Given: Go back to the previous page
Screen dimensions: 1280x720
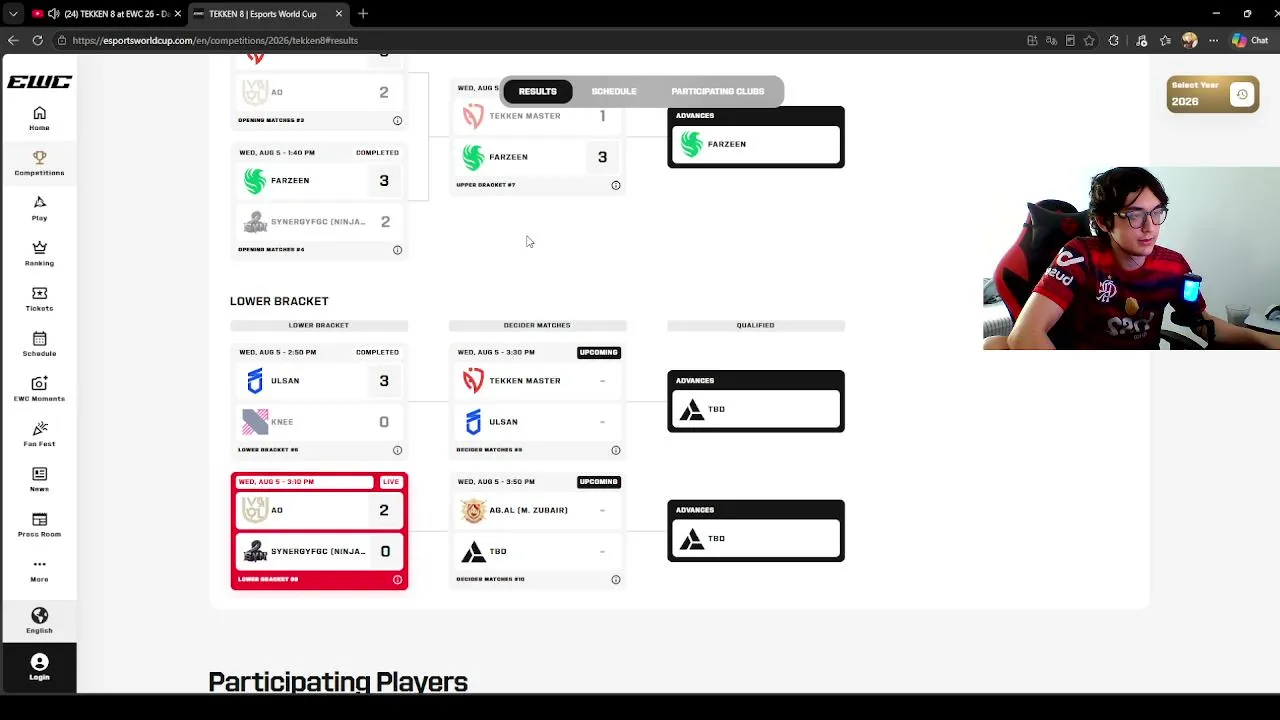Looking at the screenshot, I should (13, 40).
